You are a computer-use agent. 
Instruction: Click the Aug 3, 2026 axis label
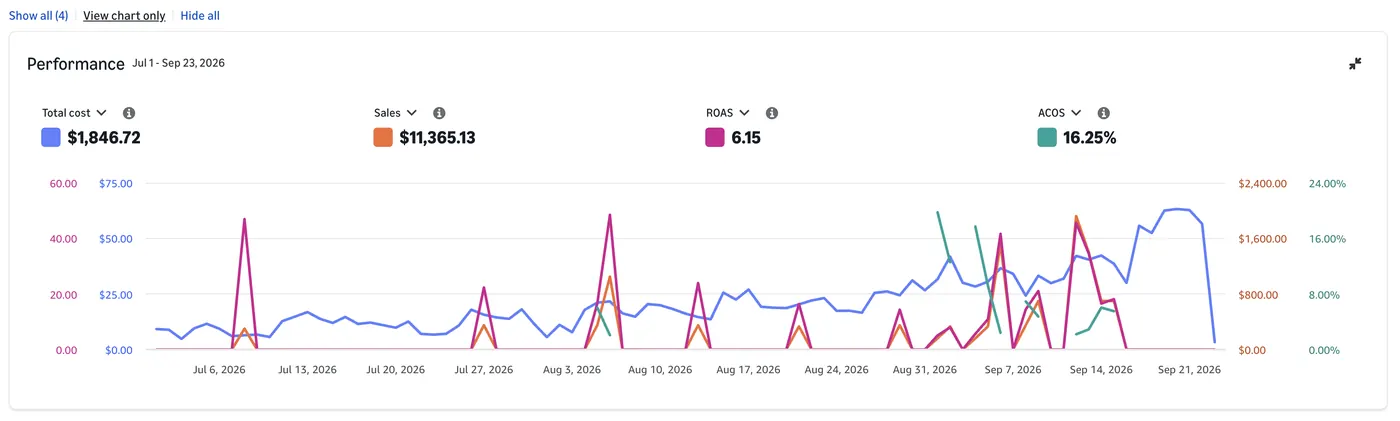point(573,369)
